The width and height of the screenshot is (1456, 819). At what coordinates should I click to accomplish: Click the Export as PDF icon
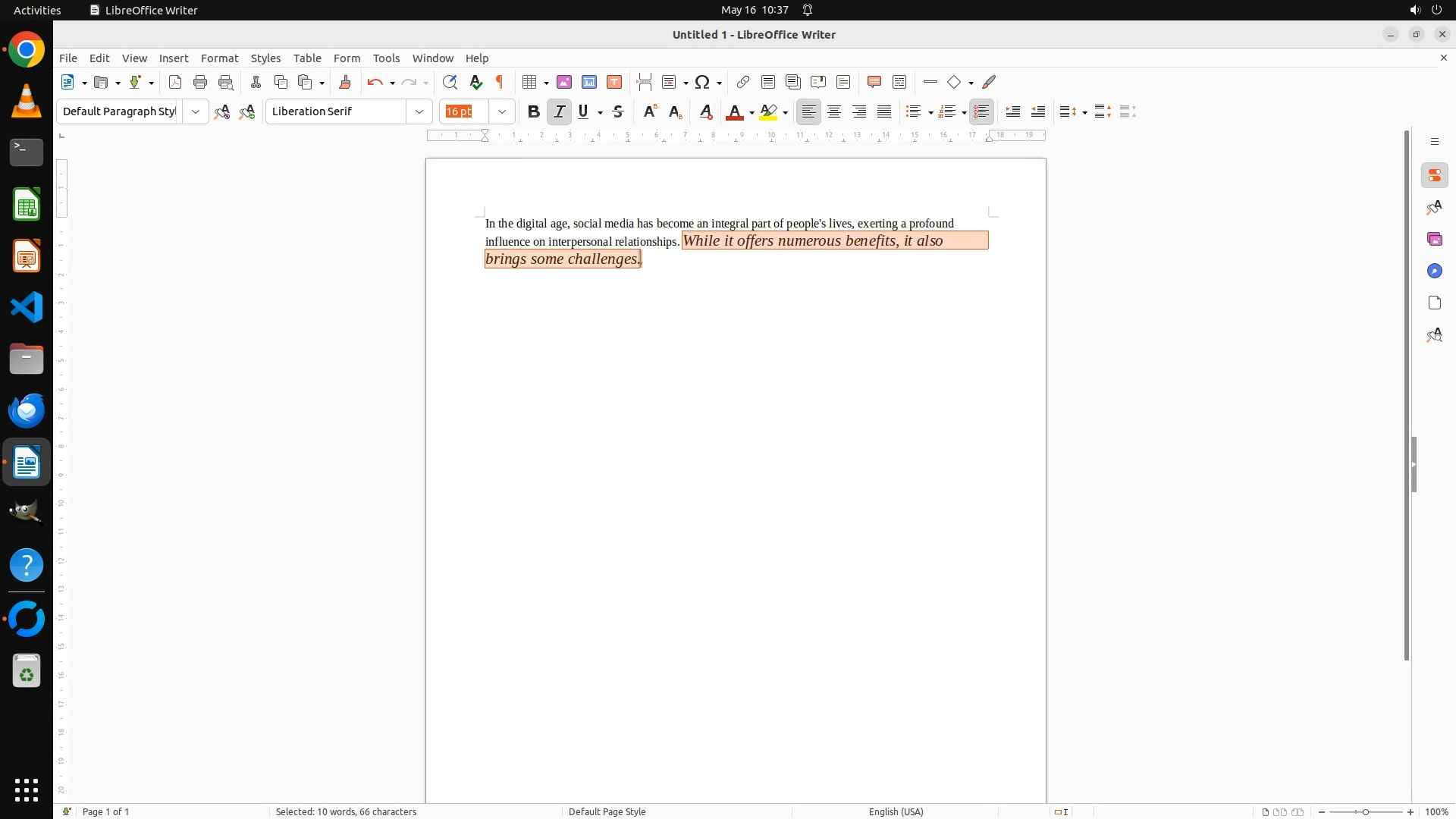pos(175,82)
